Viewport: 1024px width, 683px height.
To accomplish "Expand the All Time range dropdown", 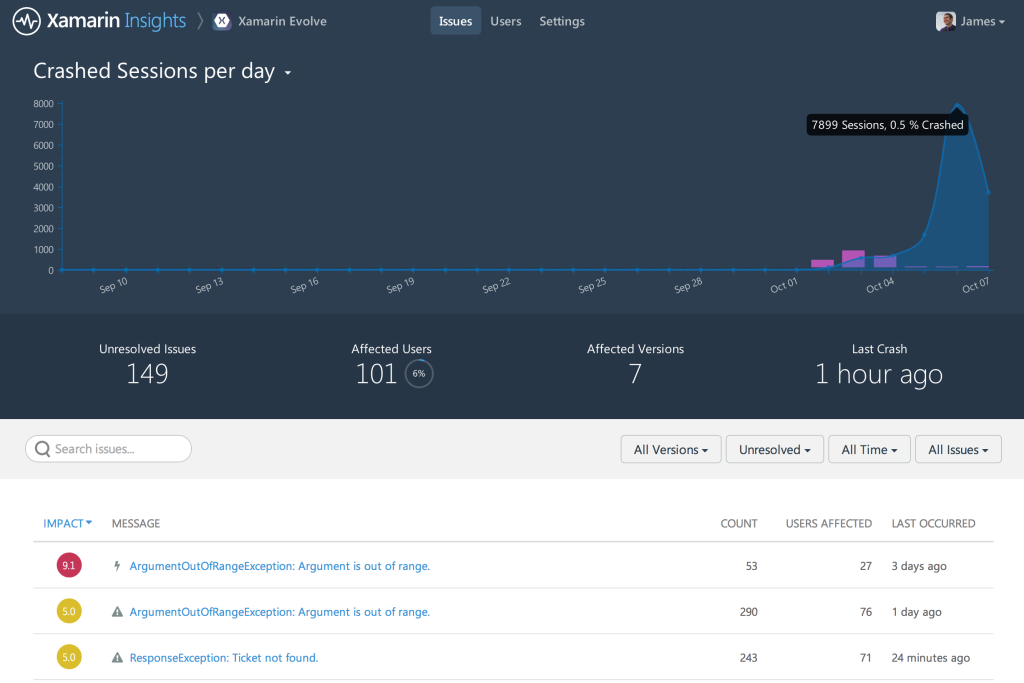I will pyautogui.click(x=869, y=450).
